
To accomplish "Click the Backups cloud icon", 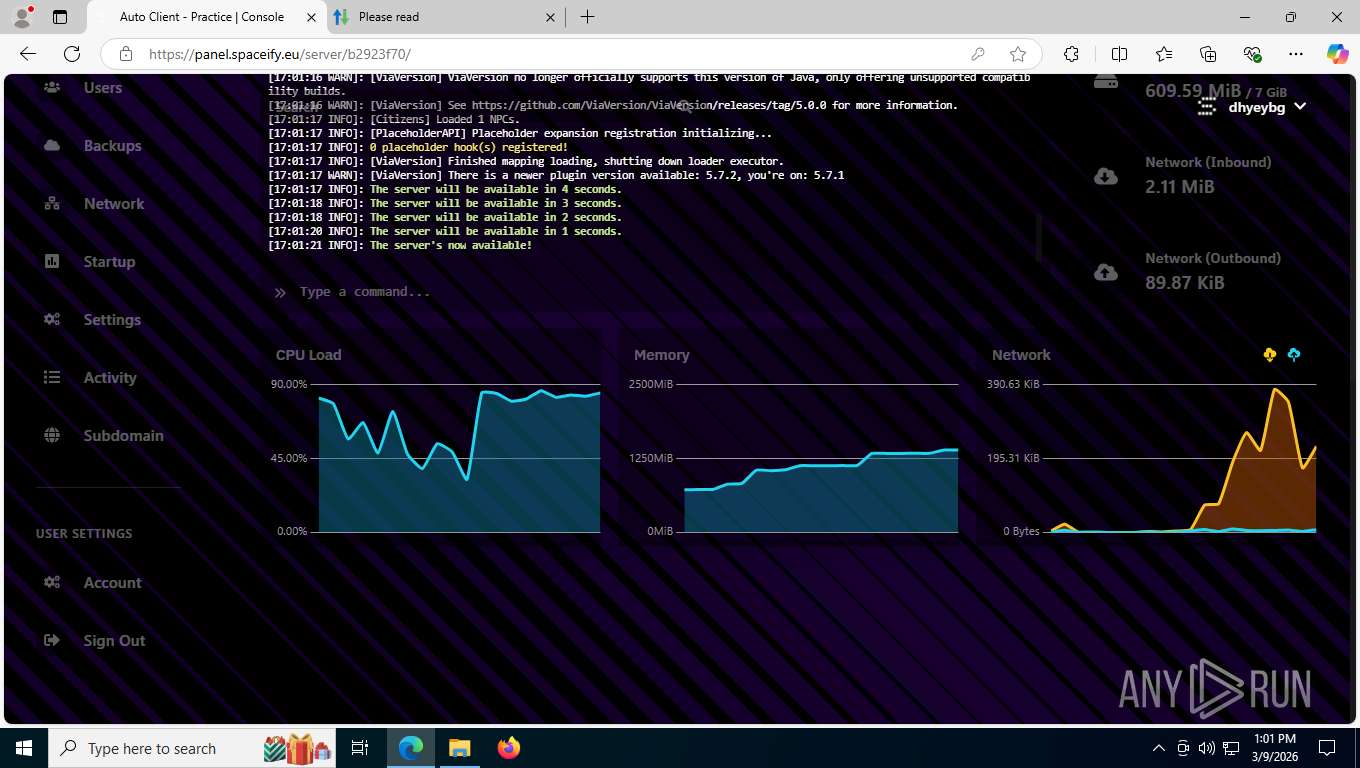I will coord(52,146).
